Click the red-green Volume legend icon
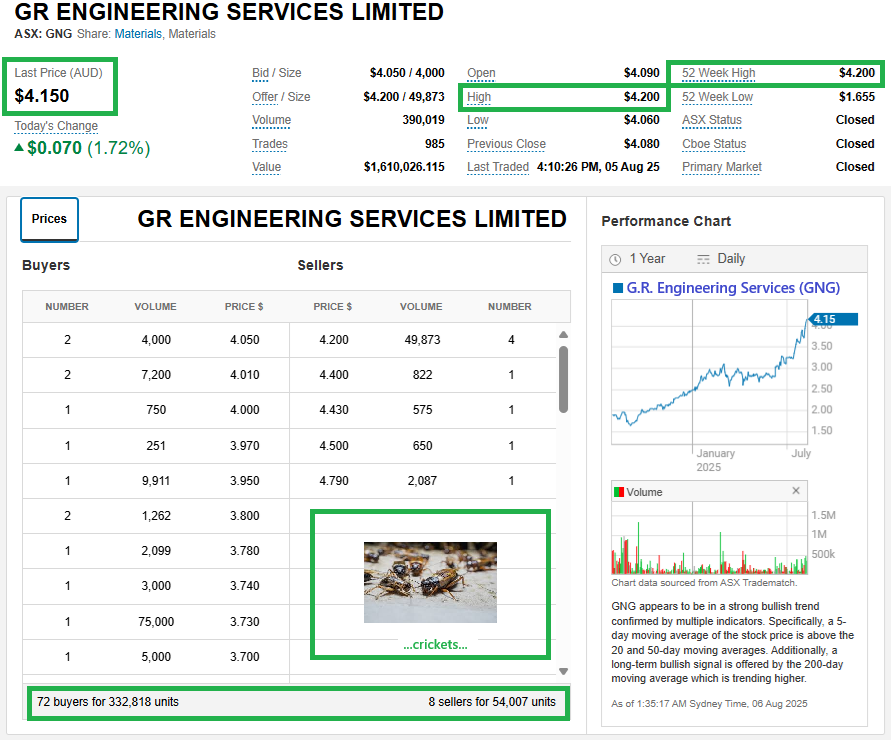This screenshot has width=891, height=740. tap(619, 492)
